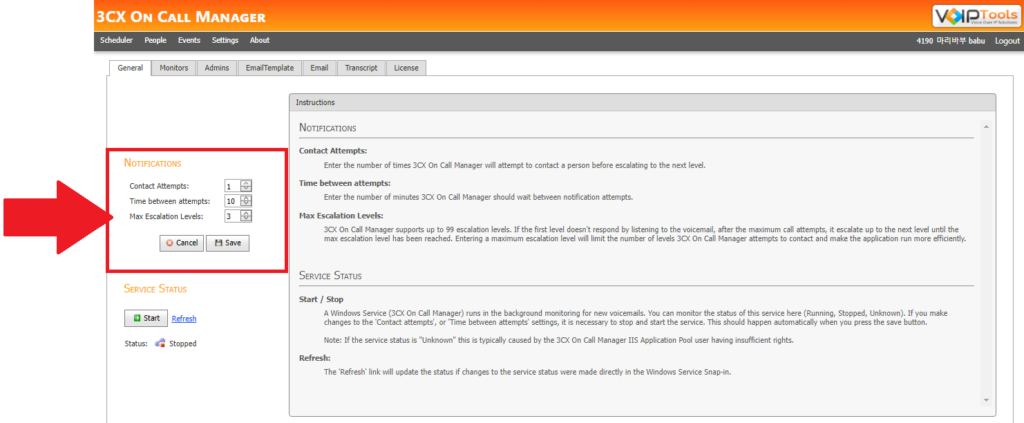The width and height of the screenshot is (1024, 423).
Task: Save the notification settings
Action: click(227, 243)
